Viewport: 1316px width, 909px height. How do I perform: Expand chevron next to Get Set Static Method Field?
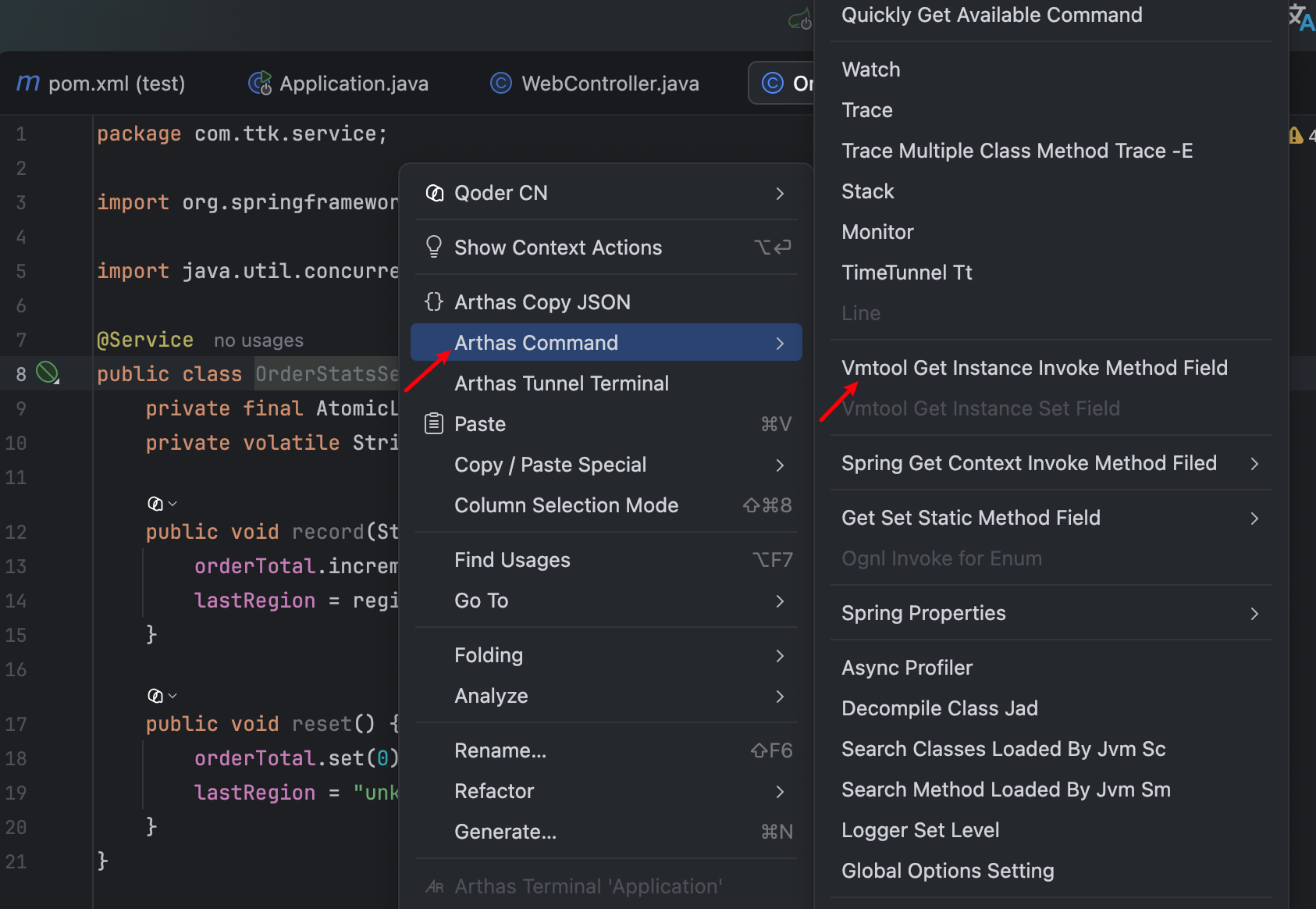coord(1254,518)
